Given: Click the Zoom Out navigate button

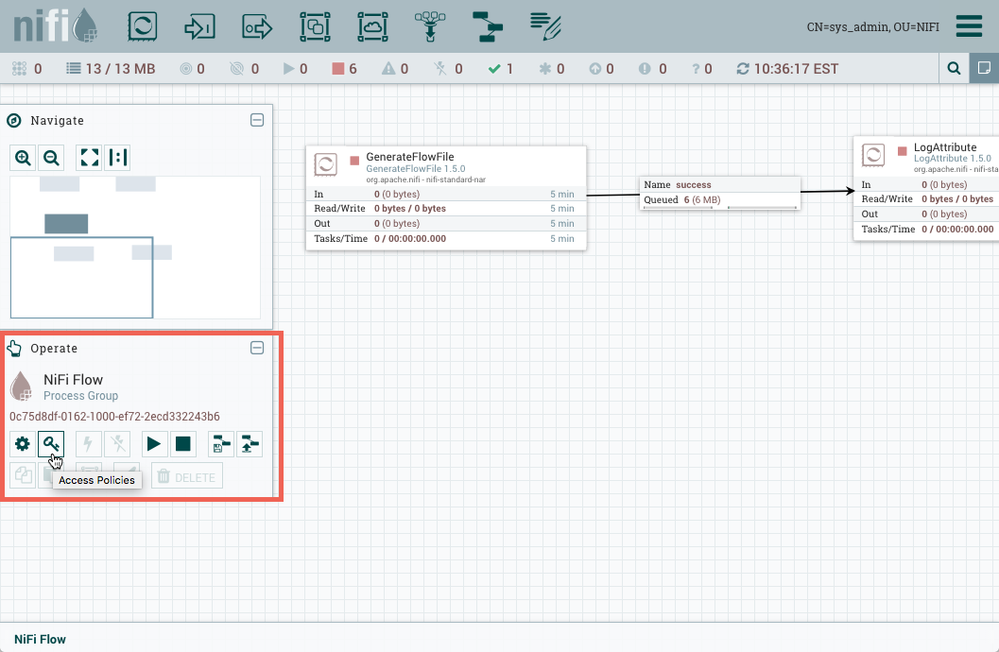Looking at the screenshot, I should (52, 157).
